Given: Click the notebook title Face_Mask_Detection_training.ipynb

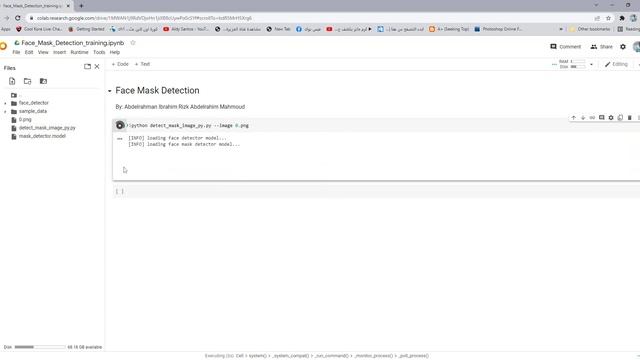Looking at the screenshot, I should pyautogui.click(x=73, y=43).
